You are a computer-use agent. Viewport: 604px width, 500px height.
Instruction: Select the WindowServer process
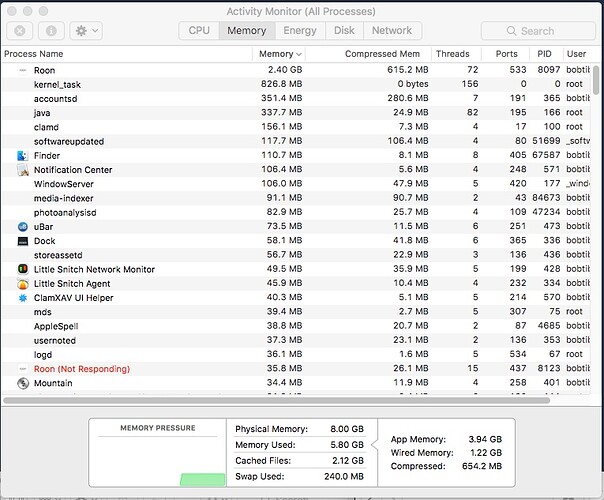tap(296, 184)
